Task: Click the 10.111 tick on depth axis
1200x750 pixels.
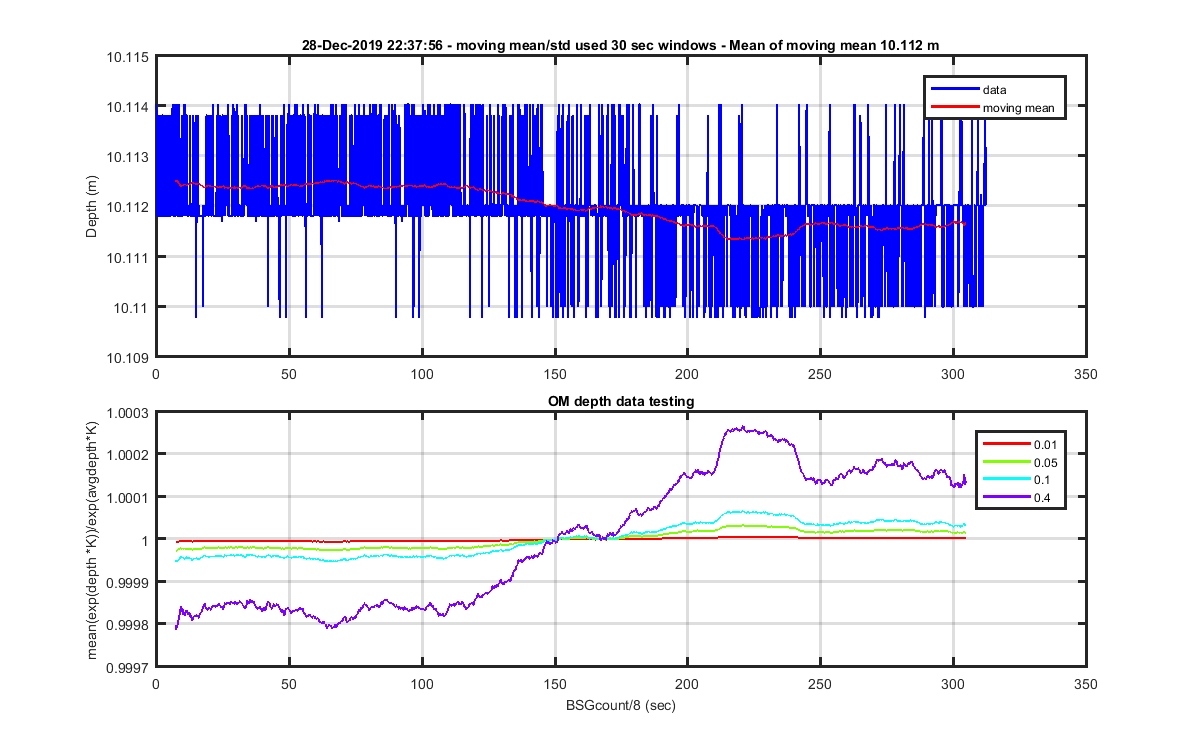Action: 129,257
